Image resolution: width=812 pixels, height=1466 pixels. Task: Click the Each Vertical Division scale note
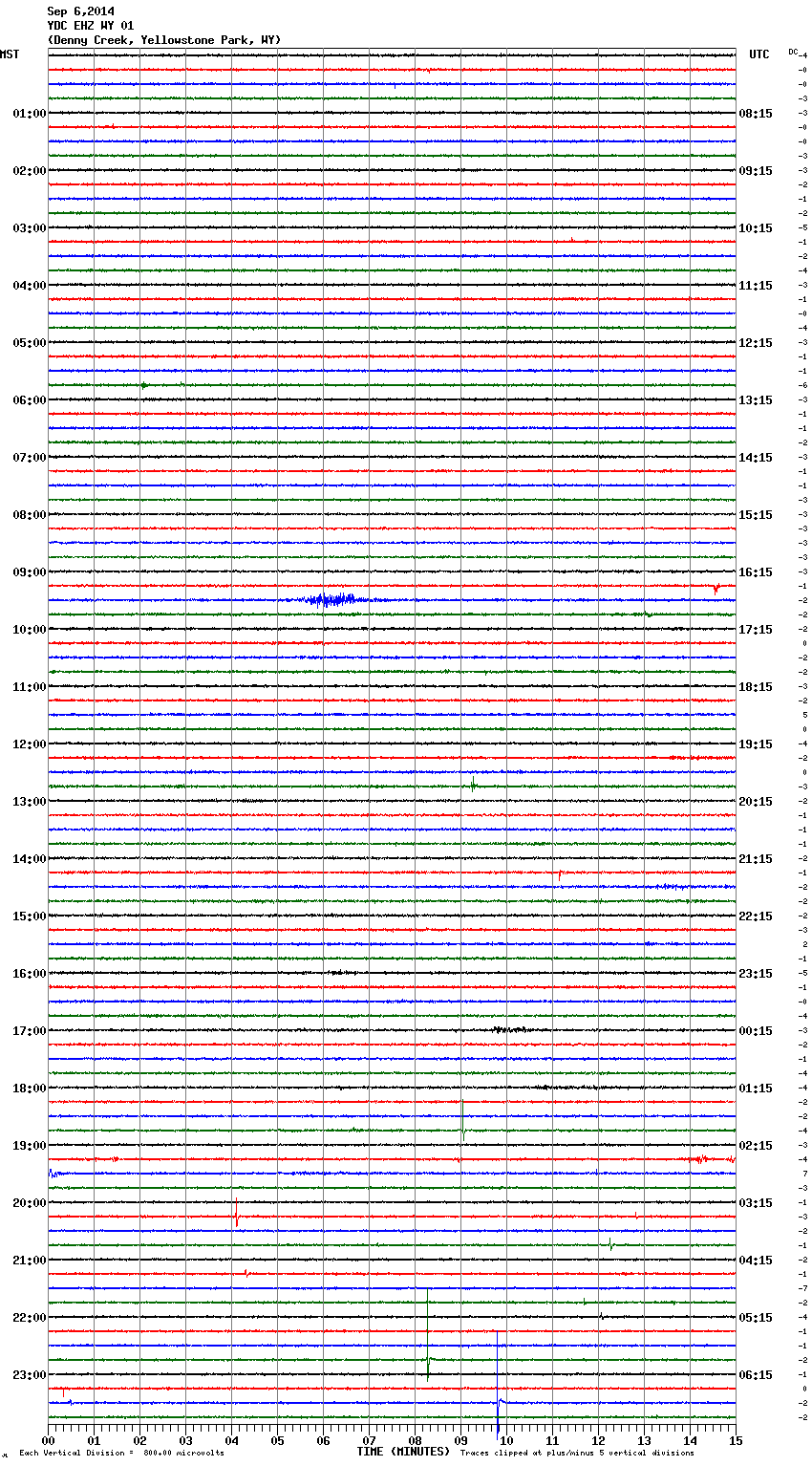point(121,1453)
